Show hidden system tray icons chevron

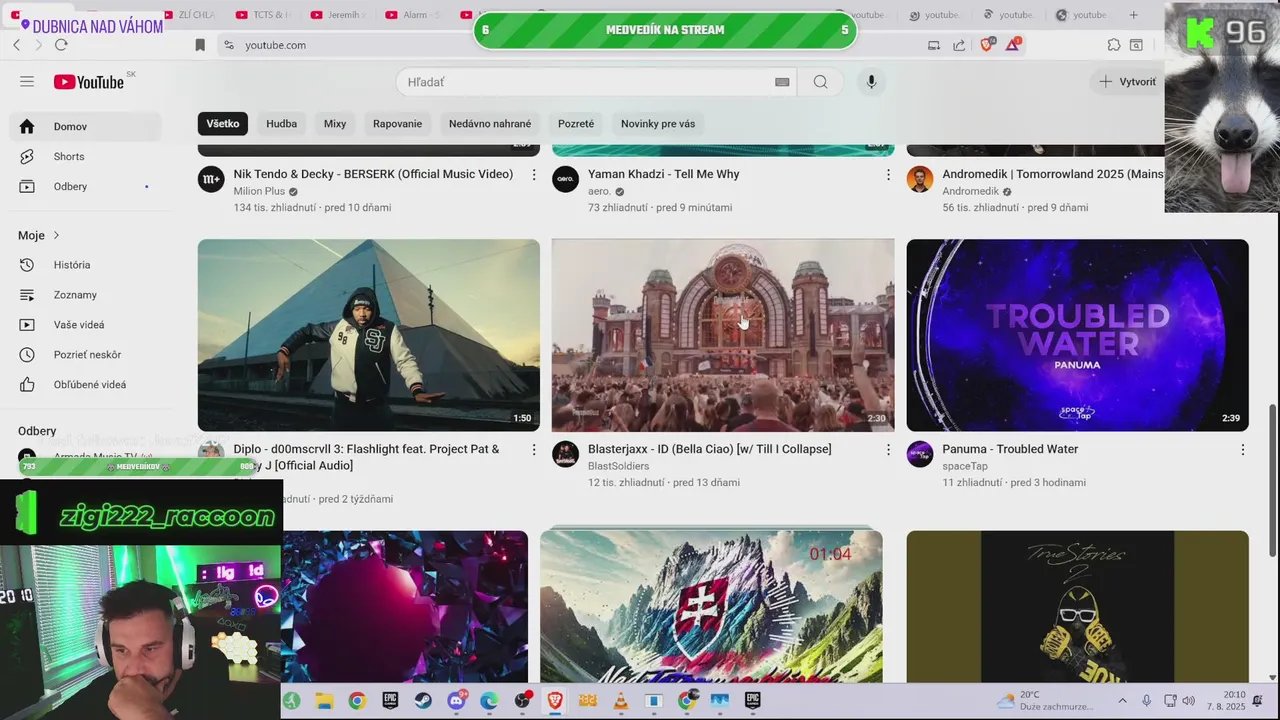[1122, 701]
